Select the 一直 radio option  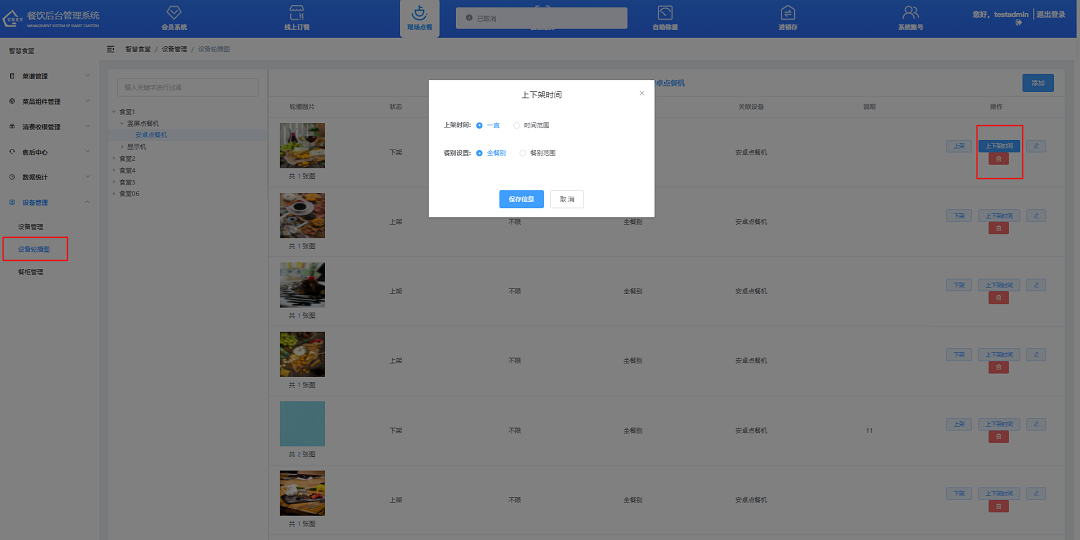pos(480,125)
